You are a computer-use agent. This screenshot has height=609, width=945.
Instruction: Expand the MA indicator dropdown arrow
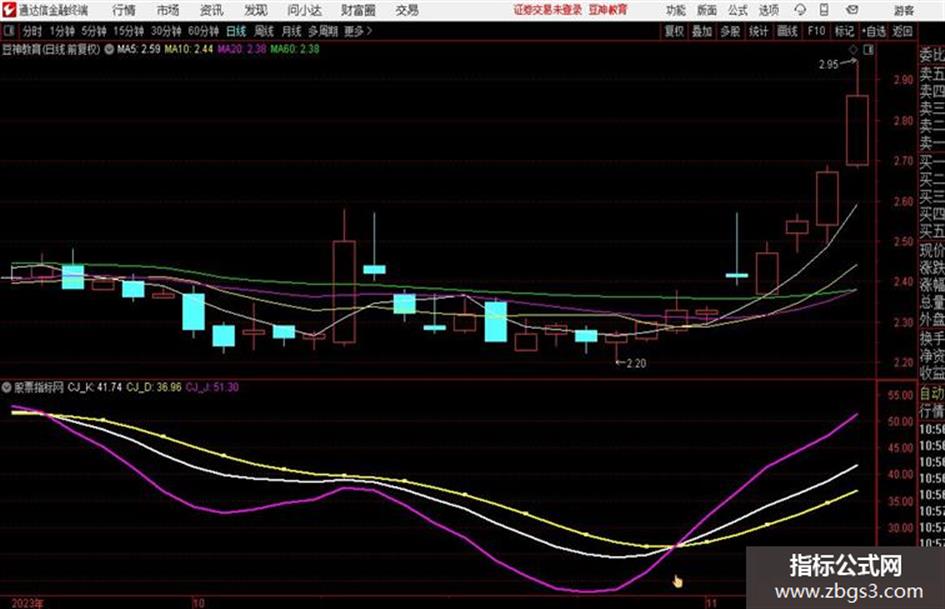coord(109,49)
